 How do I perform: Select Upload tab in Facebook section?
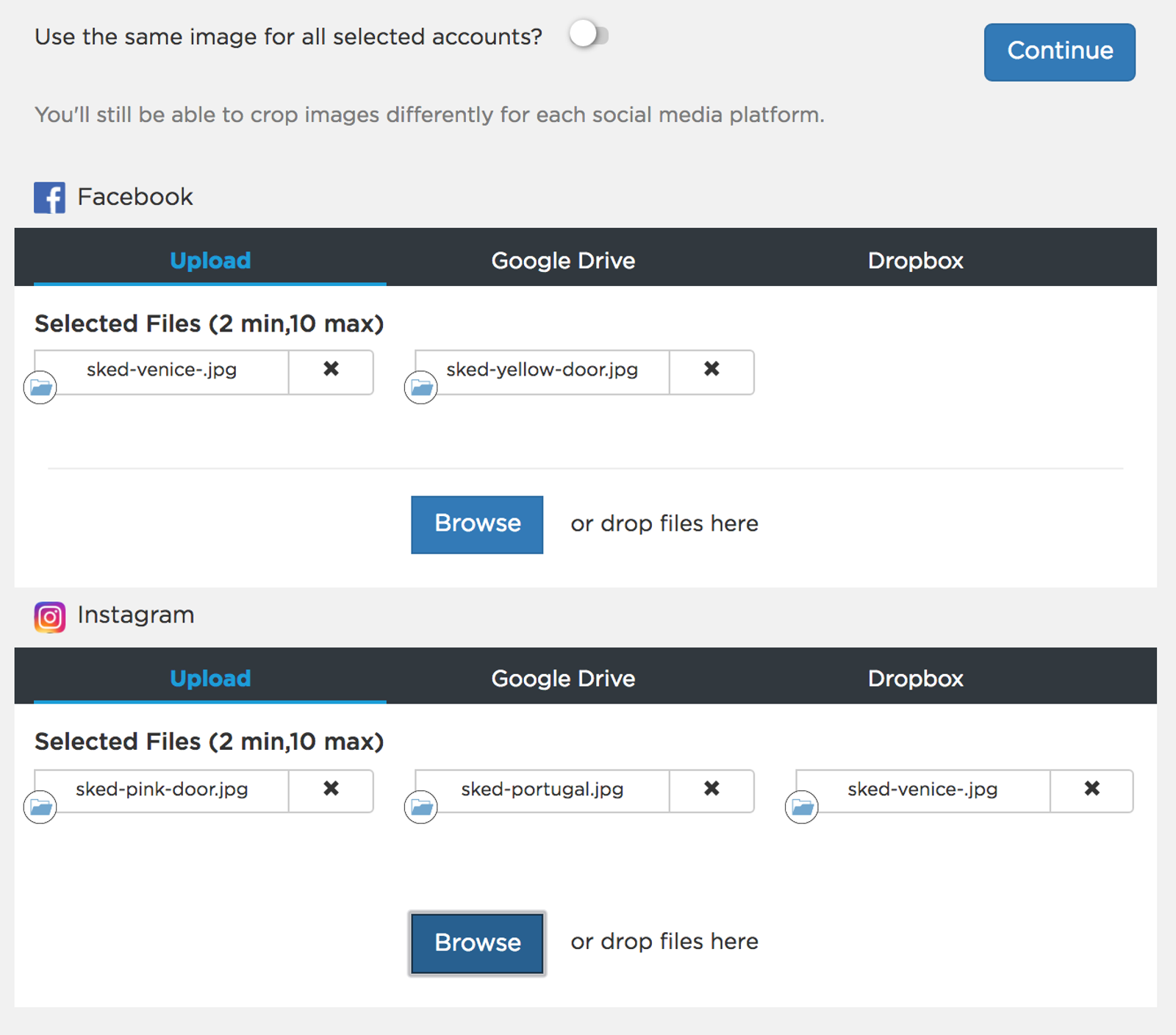click(x=210, y=260)
